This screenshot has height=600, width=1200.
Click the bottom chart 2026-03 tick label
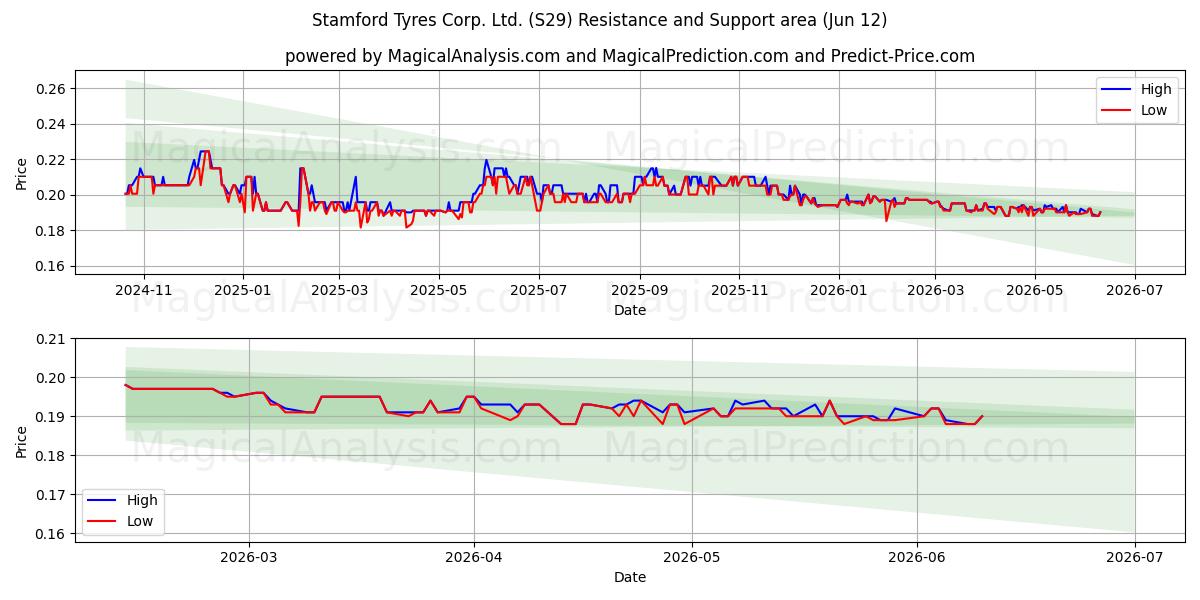coord(249,557)
